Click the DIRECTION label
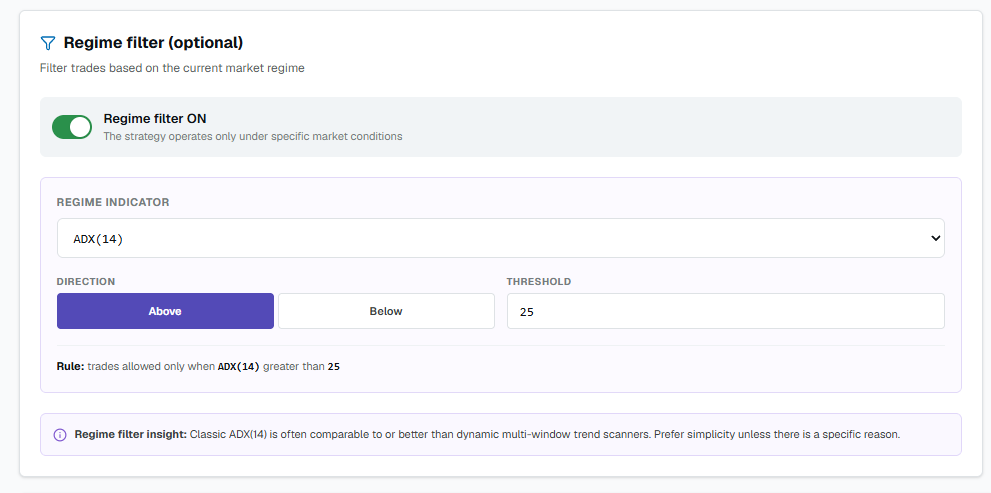Image resolution: width=991 pixels, height=493 pixels. click(x=86, y=281)
